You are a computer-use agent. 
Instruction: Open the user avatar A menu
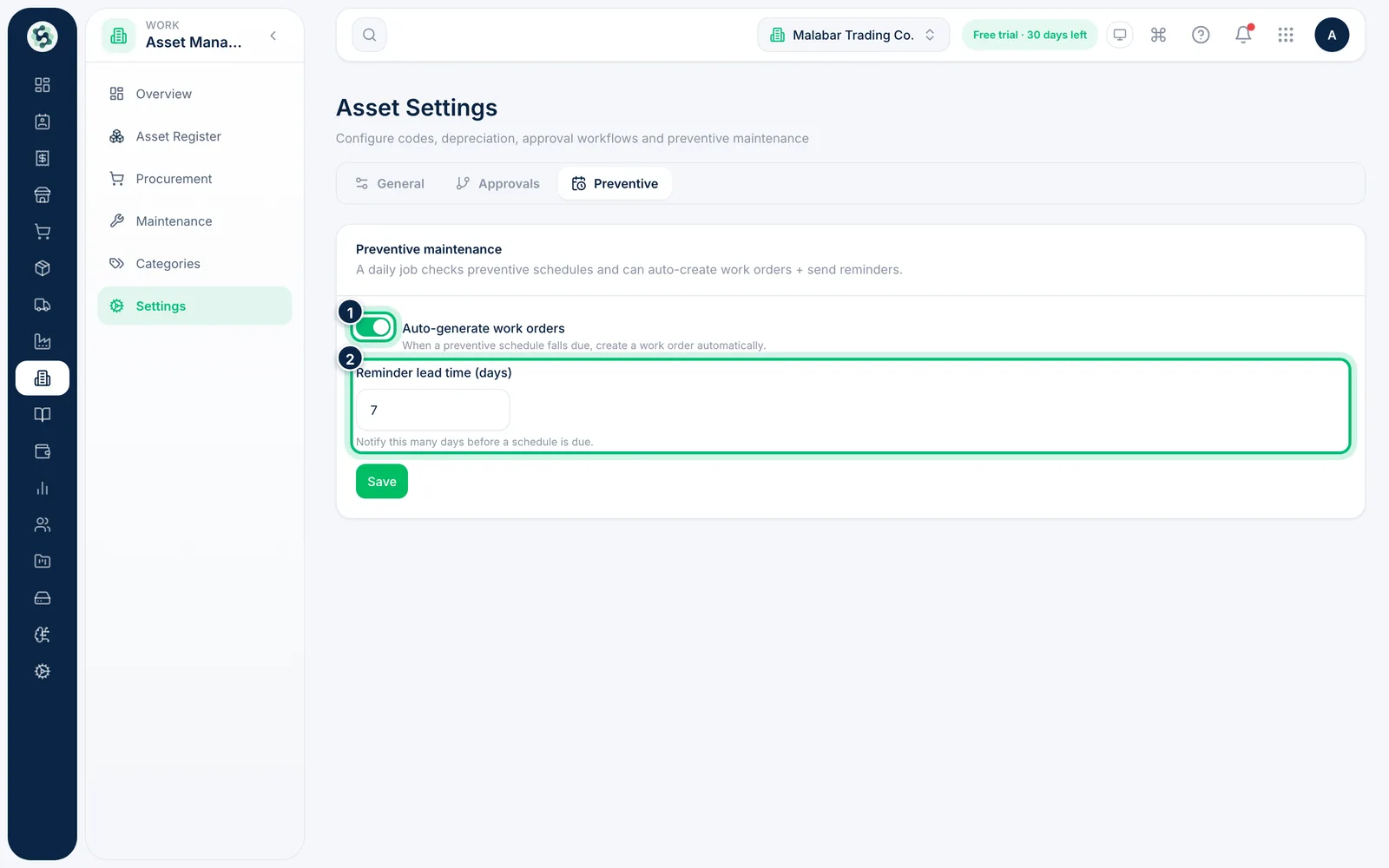click(x=1332, y=35)
